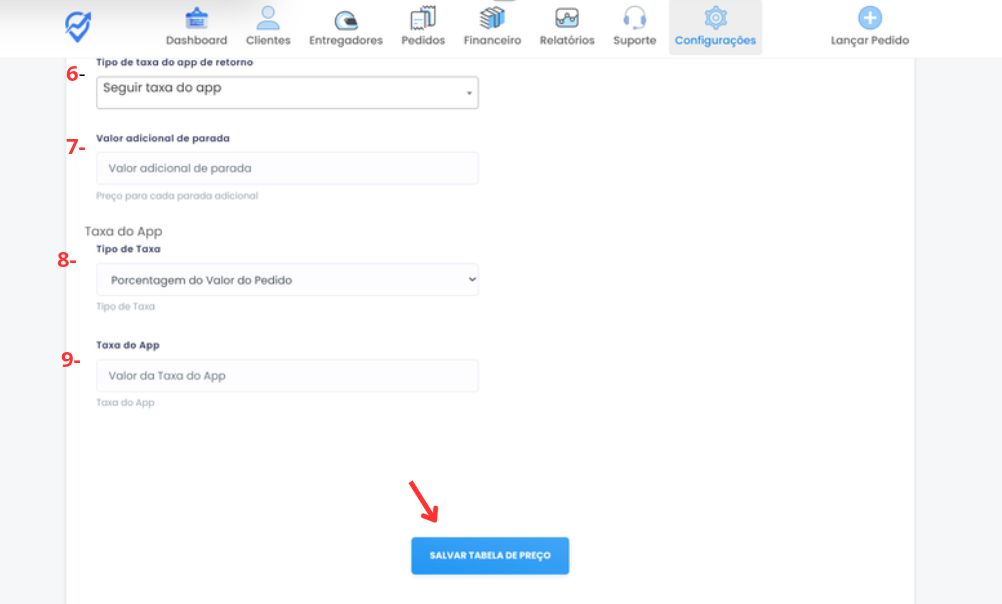This screenshot has height=604, width=1002.
Task: Select the Configurações menu label
Action: click(x=715, y=41)
